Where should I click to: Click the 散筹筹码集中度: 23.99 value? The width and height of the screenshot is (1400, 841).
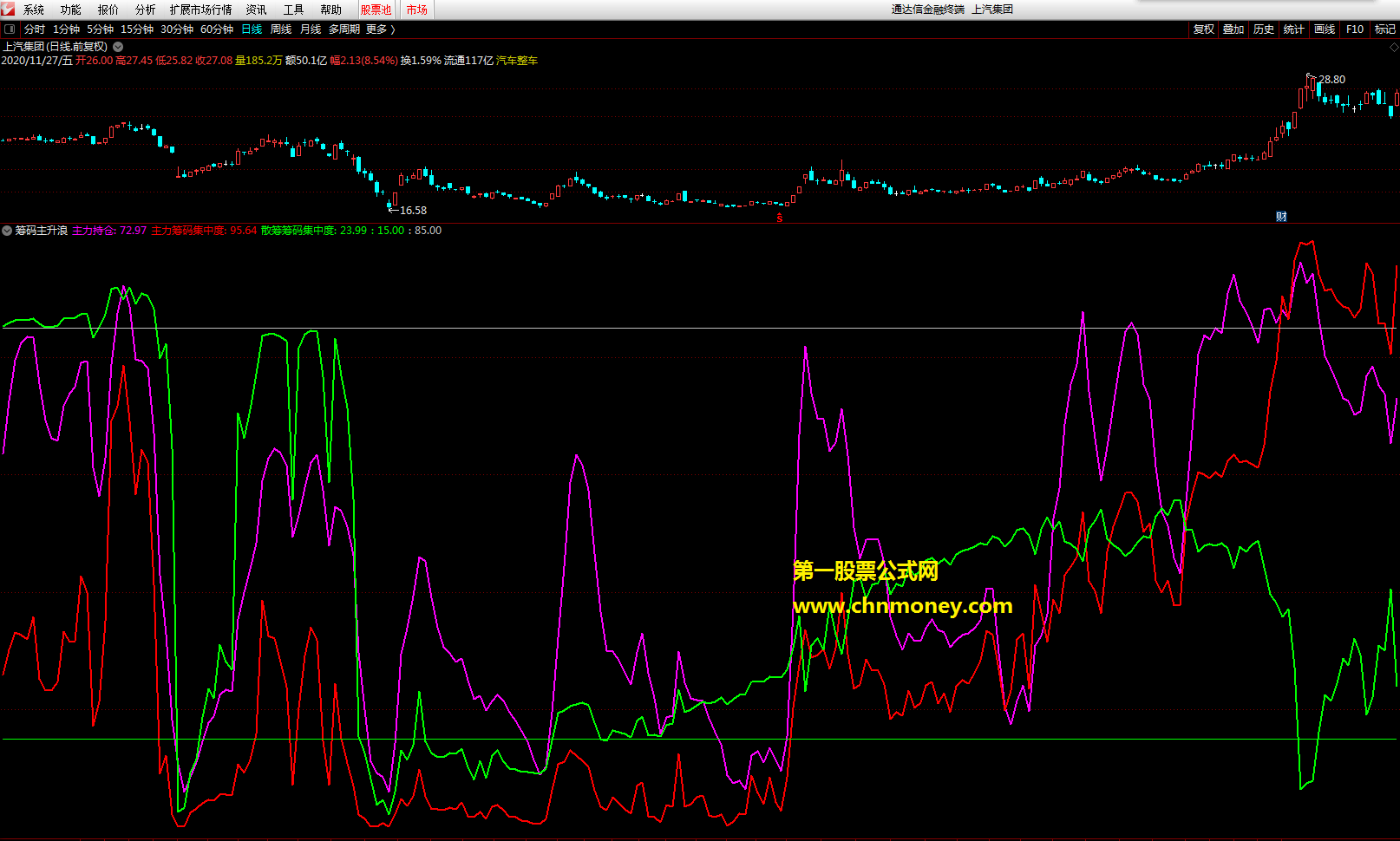(314, 231)
